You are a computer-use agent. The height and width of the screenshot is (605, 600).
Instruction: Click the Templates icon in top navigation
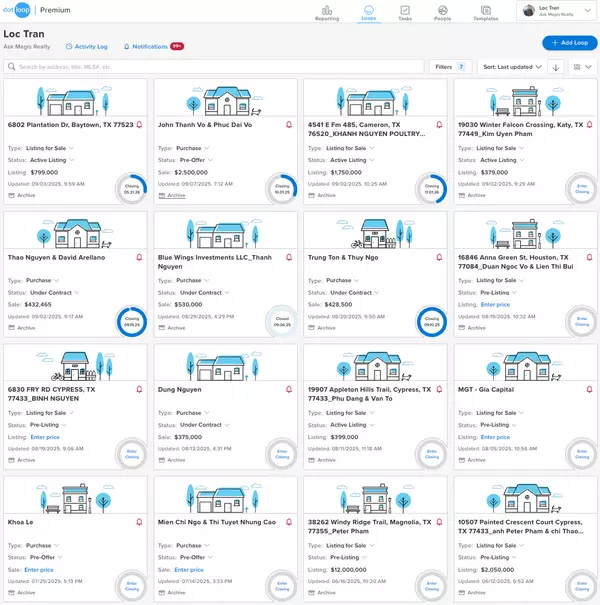[485, 10]
